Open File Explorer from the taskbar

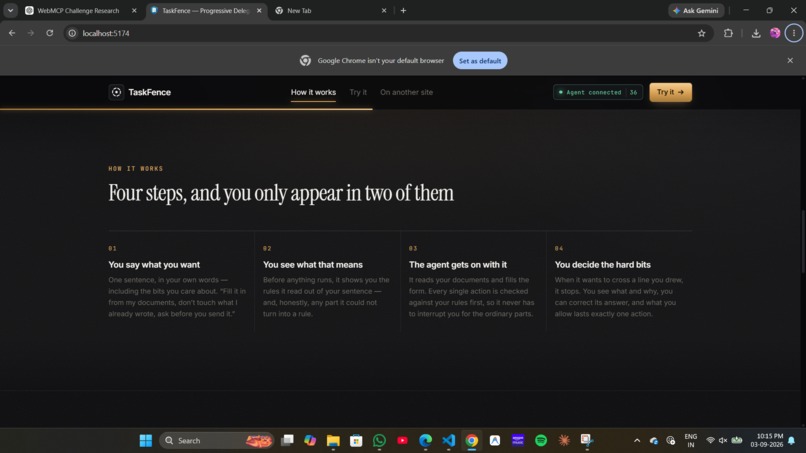tap(333, 440)
